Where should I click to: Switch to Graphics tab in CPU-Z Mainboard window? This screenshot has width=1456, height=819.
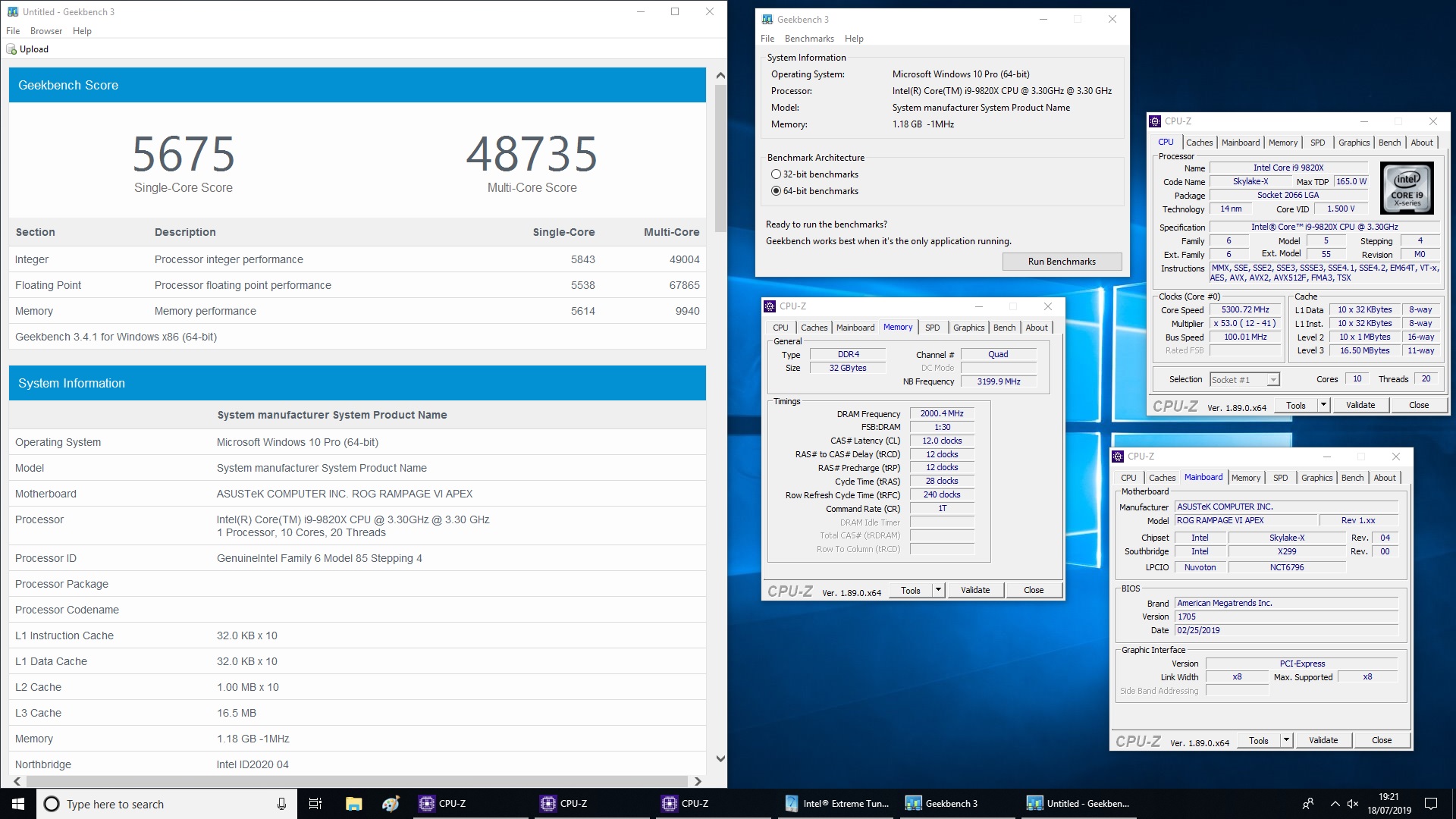pyautogui.click(x=1316, y=478)
